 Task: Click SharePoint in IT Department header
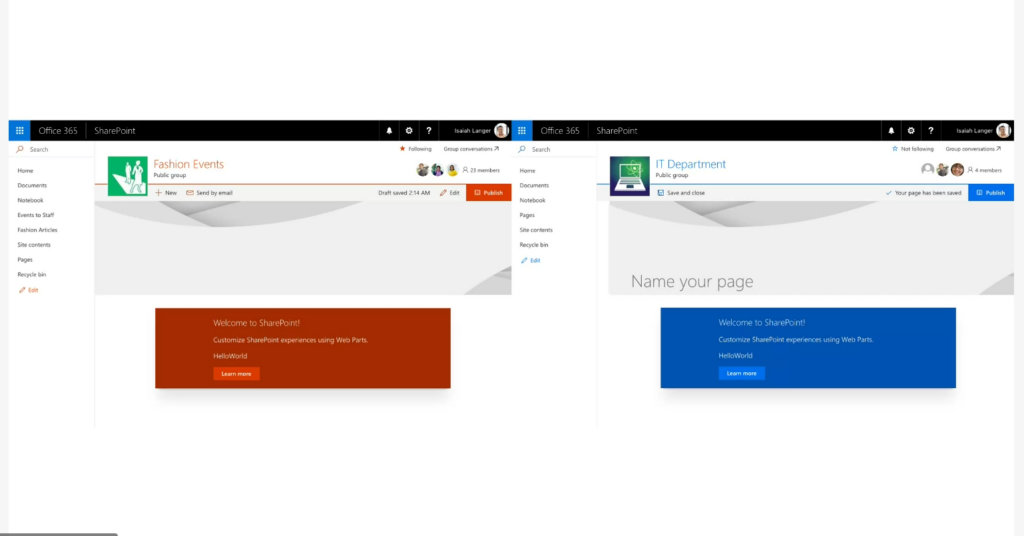tap(617, 131)
